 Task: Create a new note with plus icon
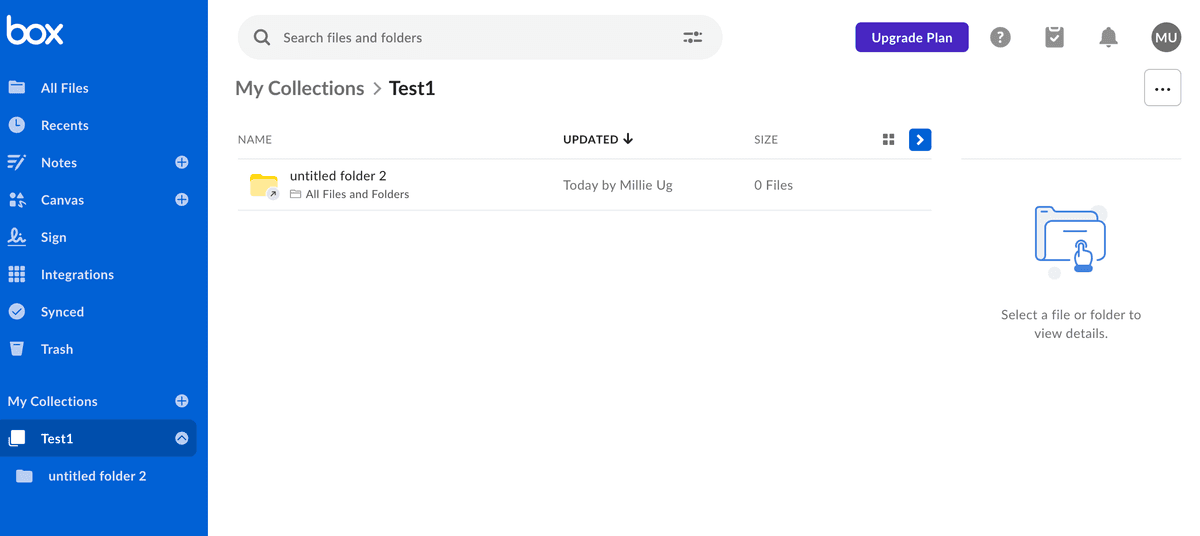(x=182, y=162)
